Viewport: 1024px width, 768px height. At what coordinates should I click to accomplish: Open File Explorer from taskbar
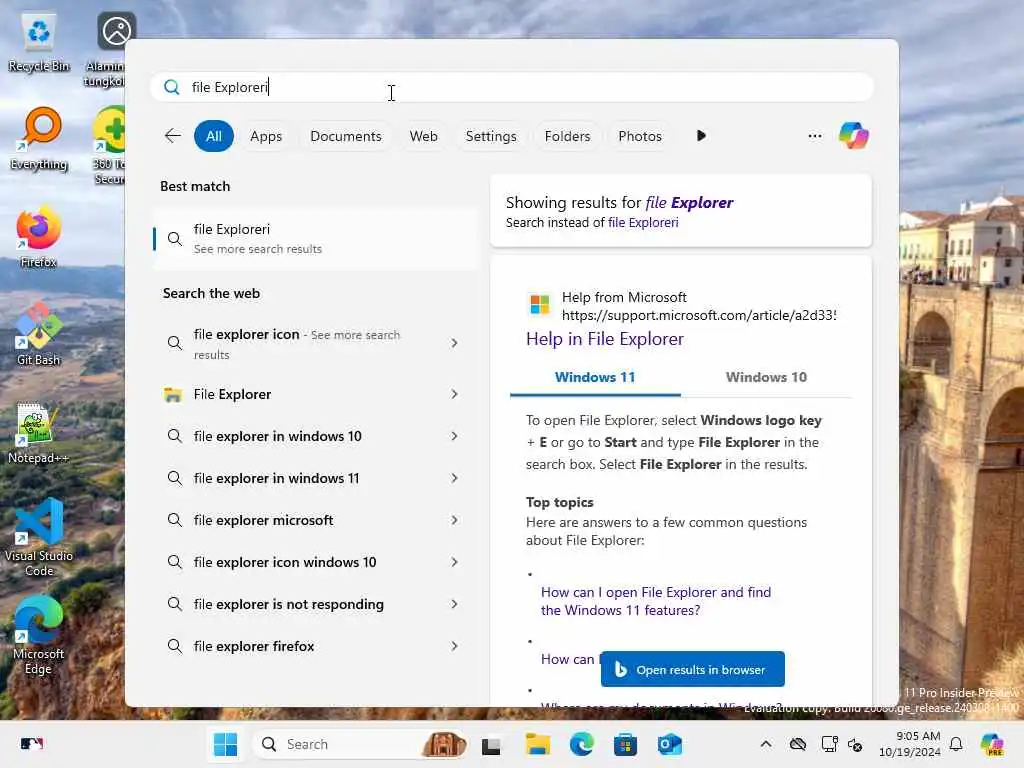(x=537, y=744)
